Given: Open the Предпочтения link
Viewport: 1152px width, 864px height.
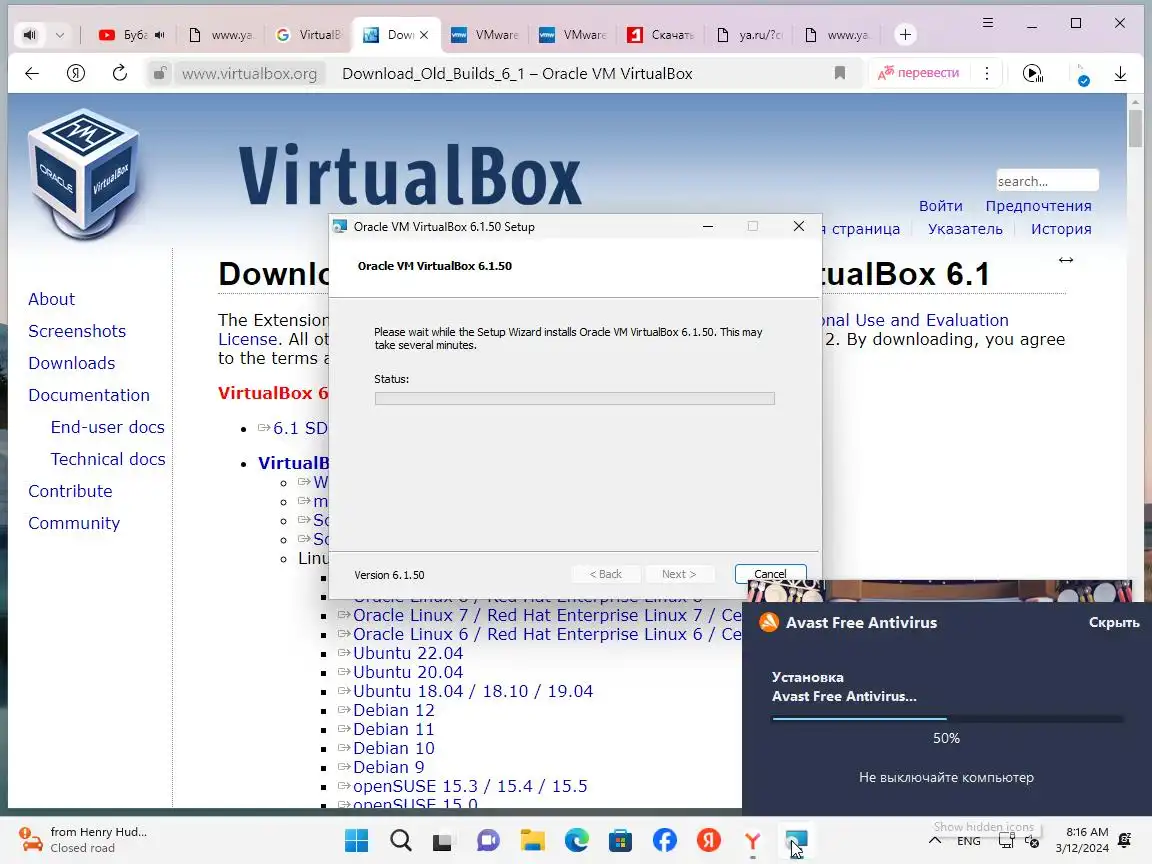Looking at the screenshot, I should point(1038,206).
